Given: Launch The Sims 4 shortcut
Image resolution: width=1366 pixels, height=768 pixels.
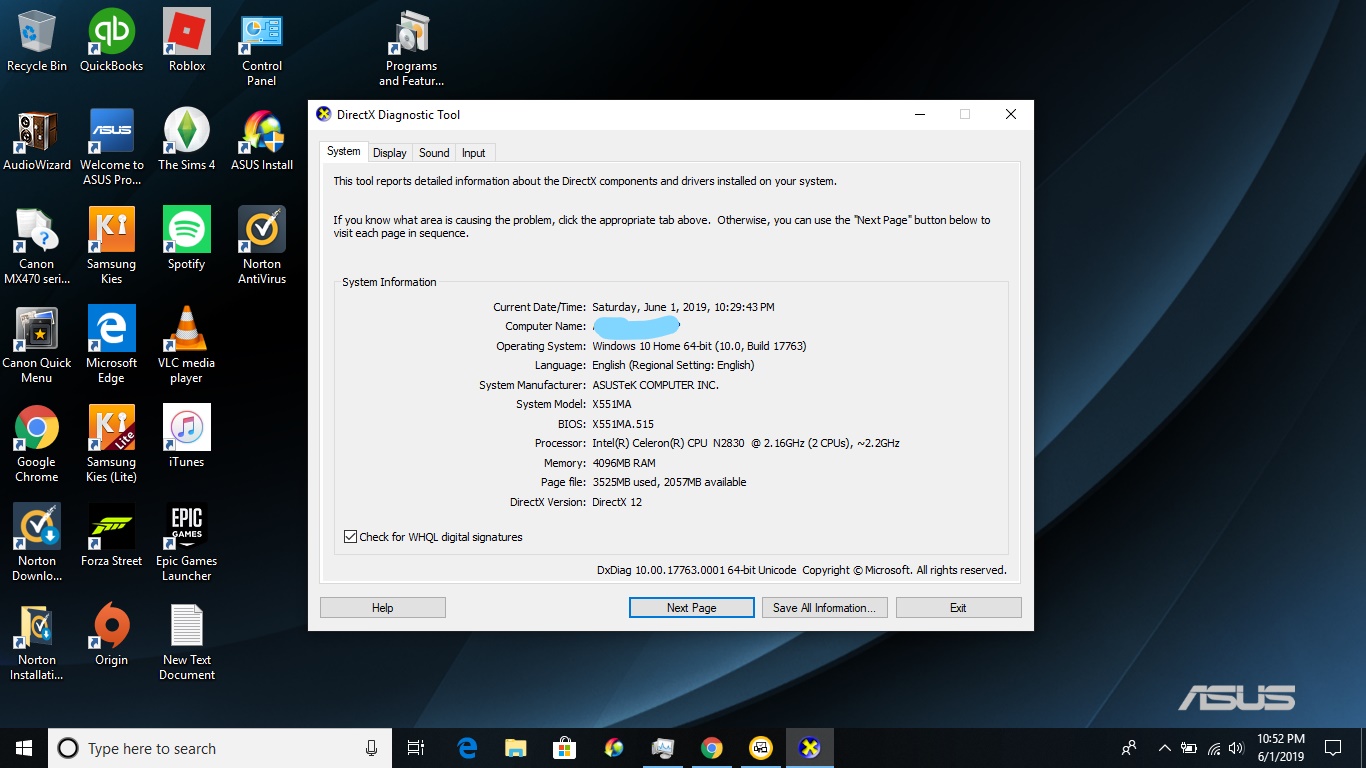Looking at the screenshot, I should pos(187,141).
